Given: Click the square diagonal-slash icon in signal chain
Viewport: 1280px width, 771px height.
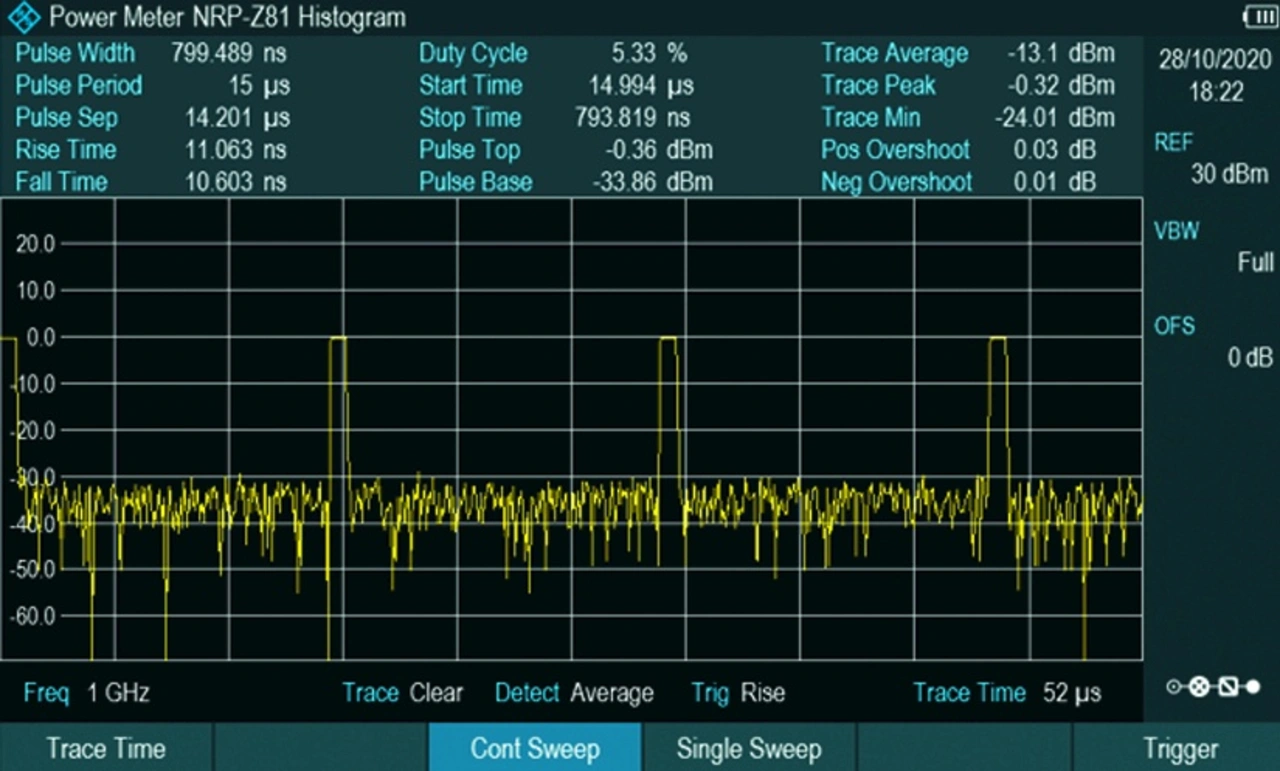Looking at the screenshot, I should click(x=1228, y=687).
